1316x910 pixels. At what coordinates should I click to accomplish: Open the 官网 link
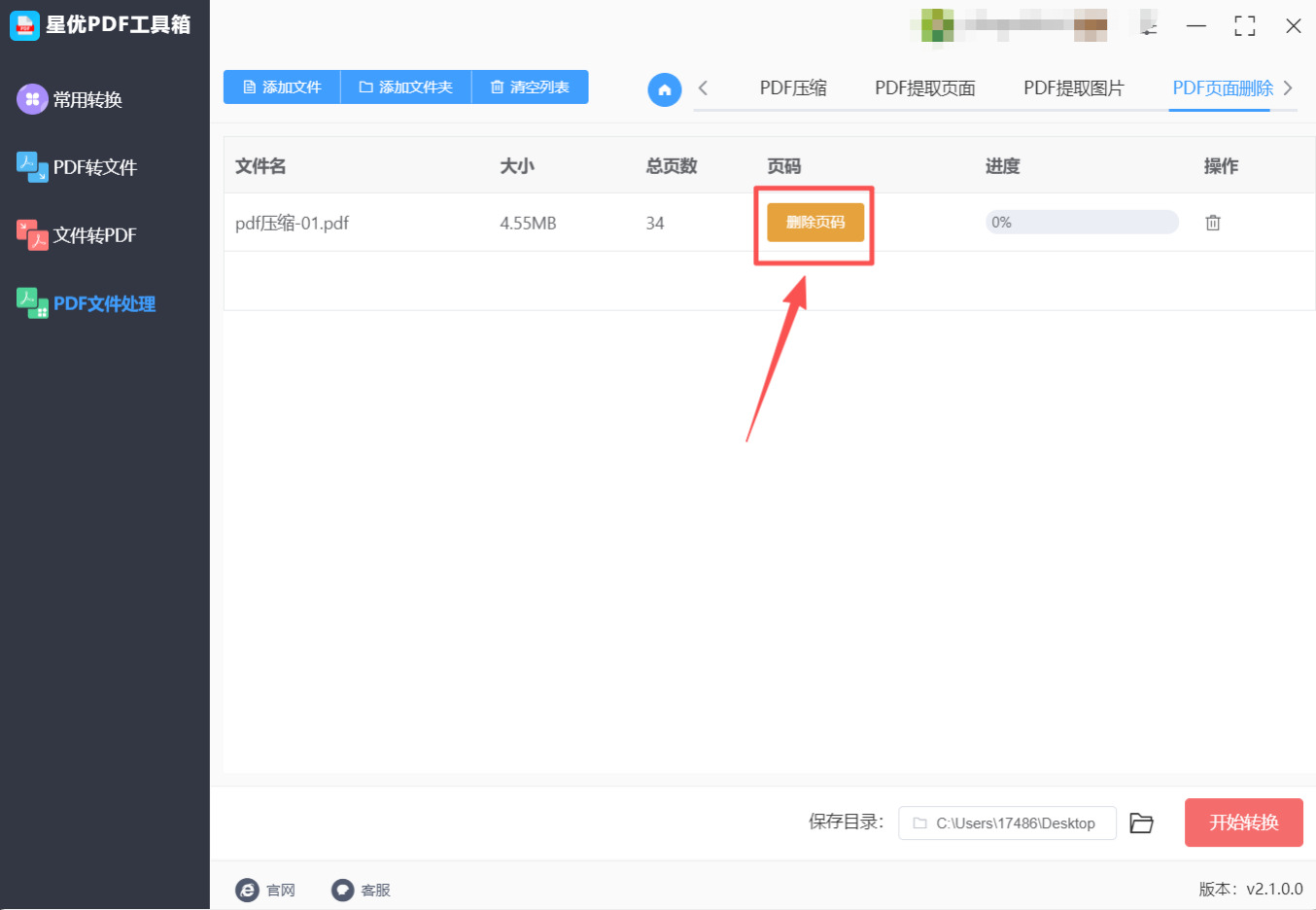[x=281, y=890]
